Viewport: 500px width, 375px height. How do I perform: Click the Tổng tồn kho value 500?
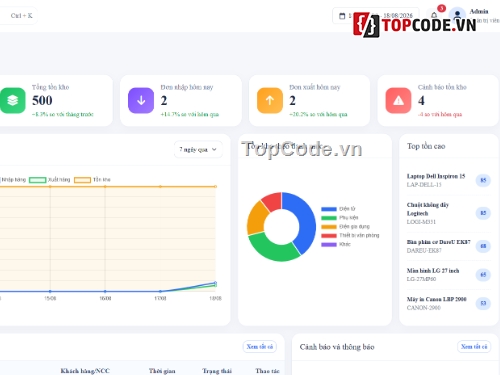42,100
